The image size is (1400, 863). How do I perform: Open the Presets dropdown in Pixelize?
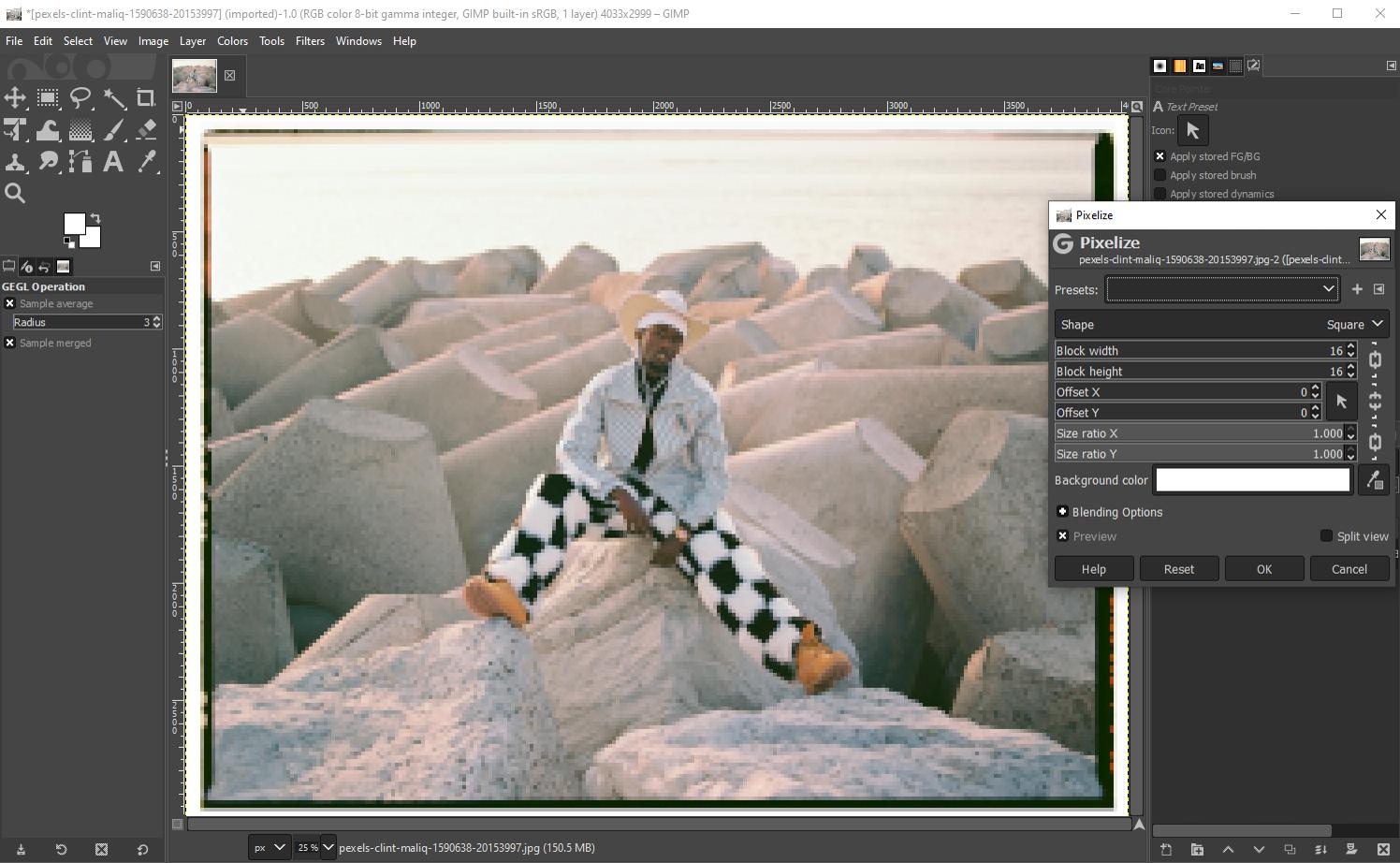click(1328, 288)
